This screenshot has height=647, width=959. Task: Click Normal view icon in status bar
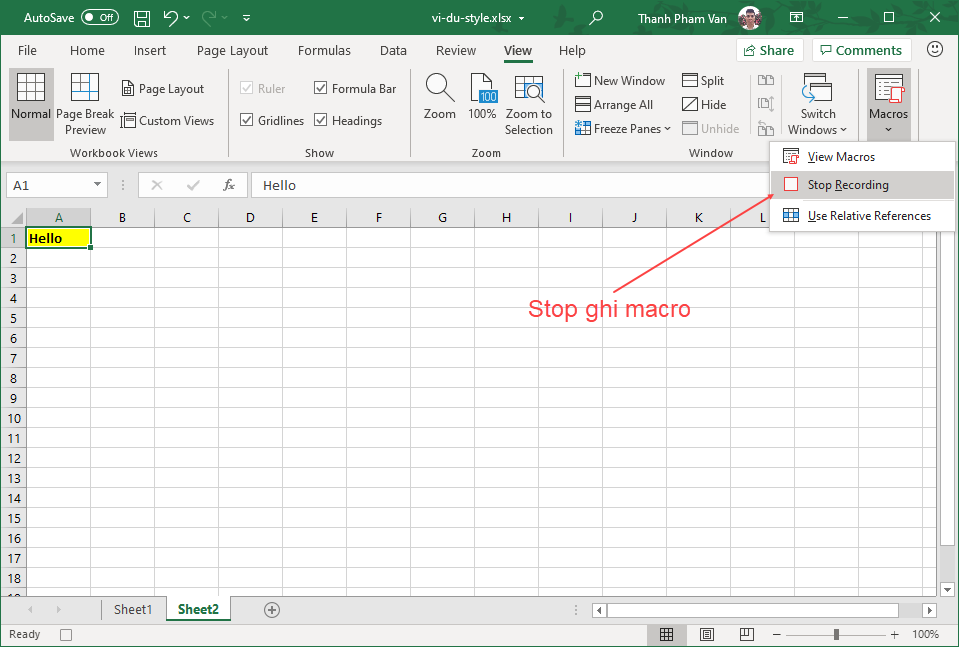tap(666, 635)
